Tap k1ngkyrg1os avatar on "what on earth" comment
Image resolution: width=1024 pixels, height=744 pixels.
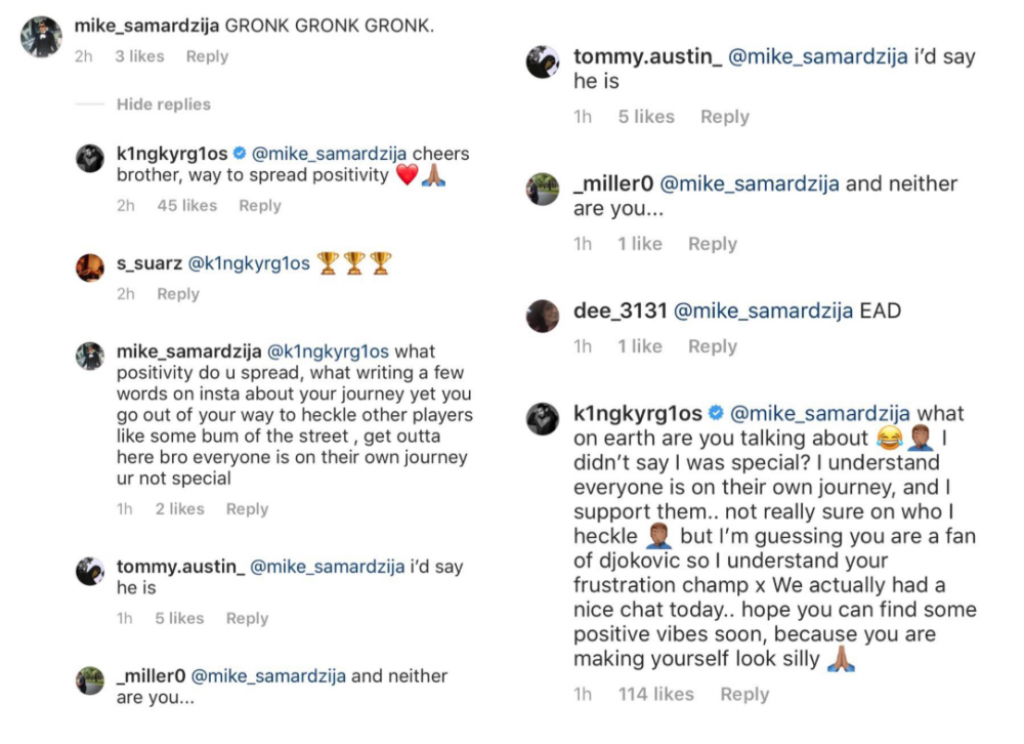542,420
